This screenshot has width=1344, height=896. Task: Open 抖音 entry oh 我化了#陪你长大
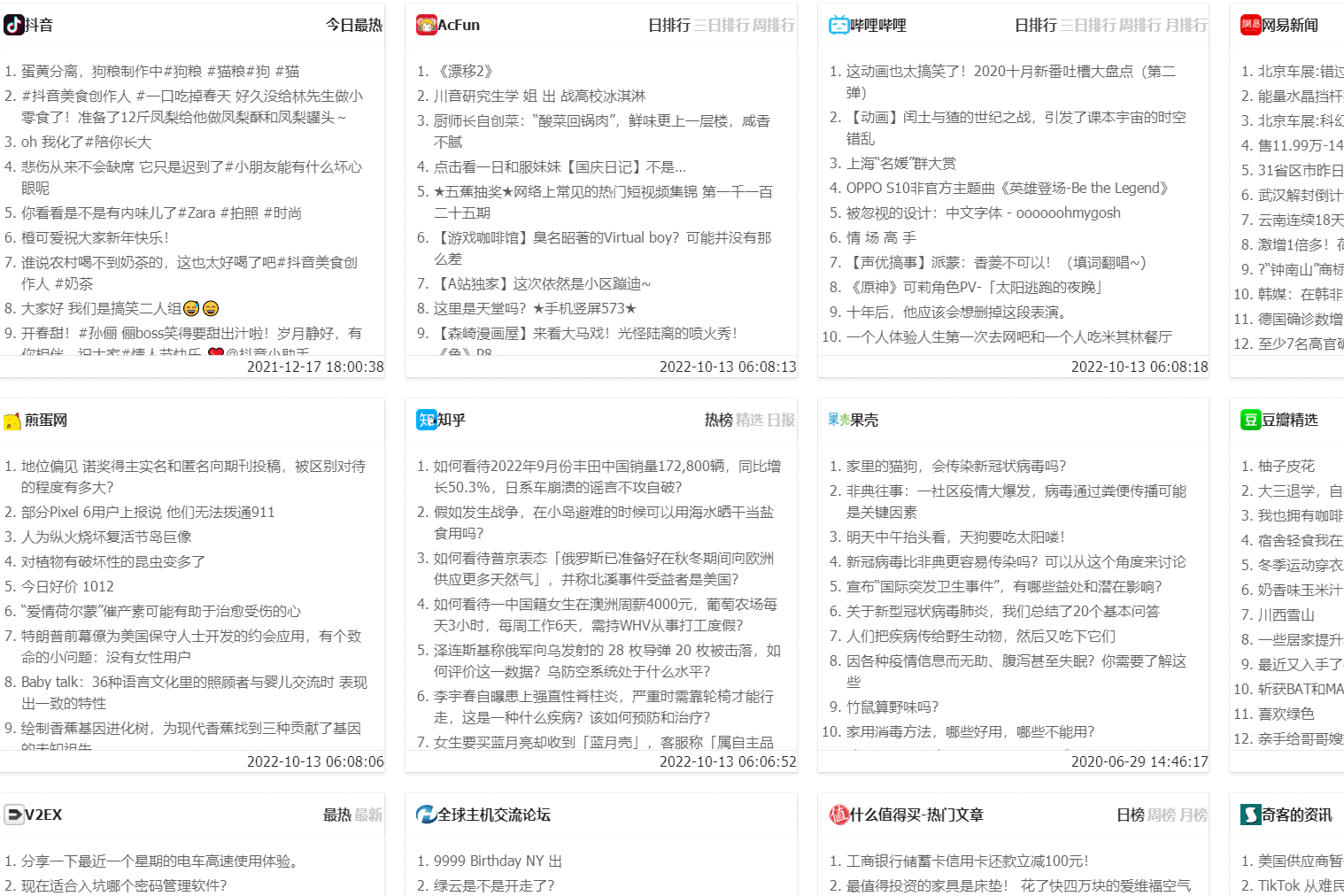pyautogui.click(x=86, y=142)
